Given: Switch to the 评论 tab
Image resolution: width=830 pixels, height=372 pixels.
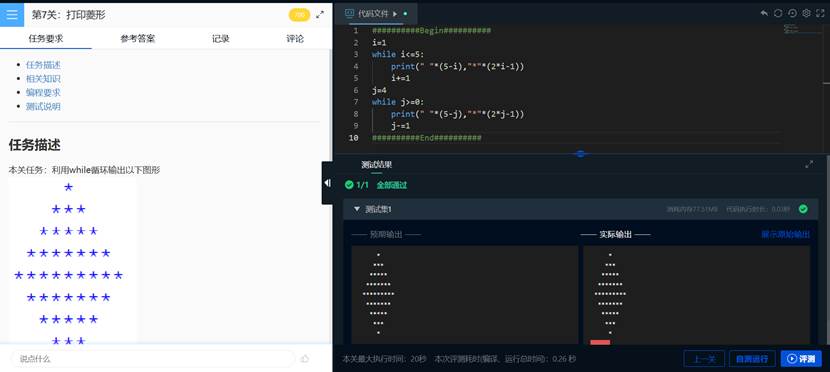Looking at the screenshot, I should tap(295, 39).
